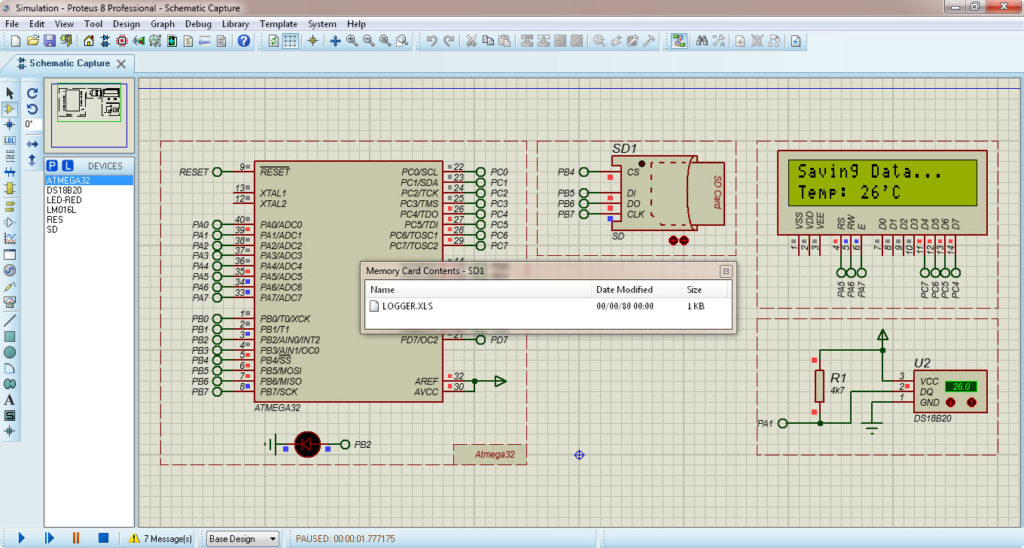This screenshot has height=548, width=1024.
Task: Cut selection with scissors icon
Action: pyautogui.click(x=471, y=40)
